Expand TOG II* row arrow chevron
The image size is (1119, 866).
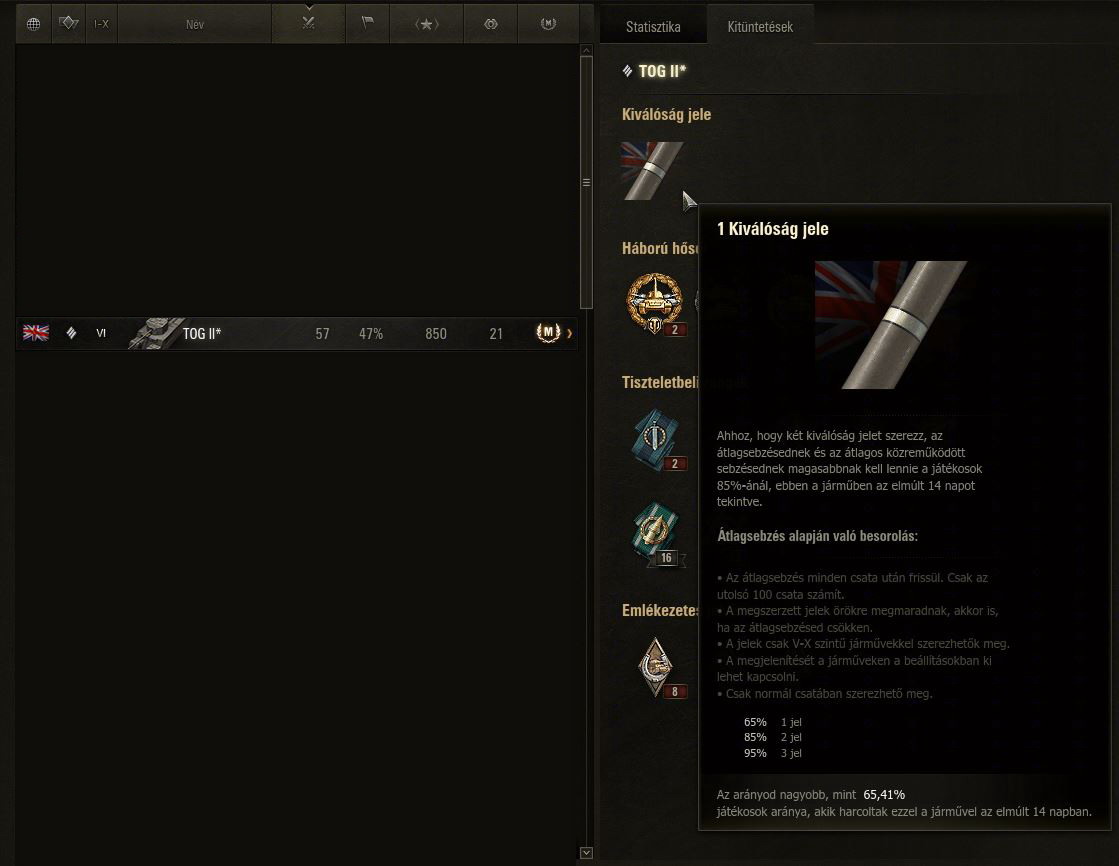(569, 333)
